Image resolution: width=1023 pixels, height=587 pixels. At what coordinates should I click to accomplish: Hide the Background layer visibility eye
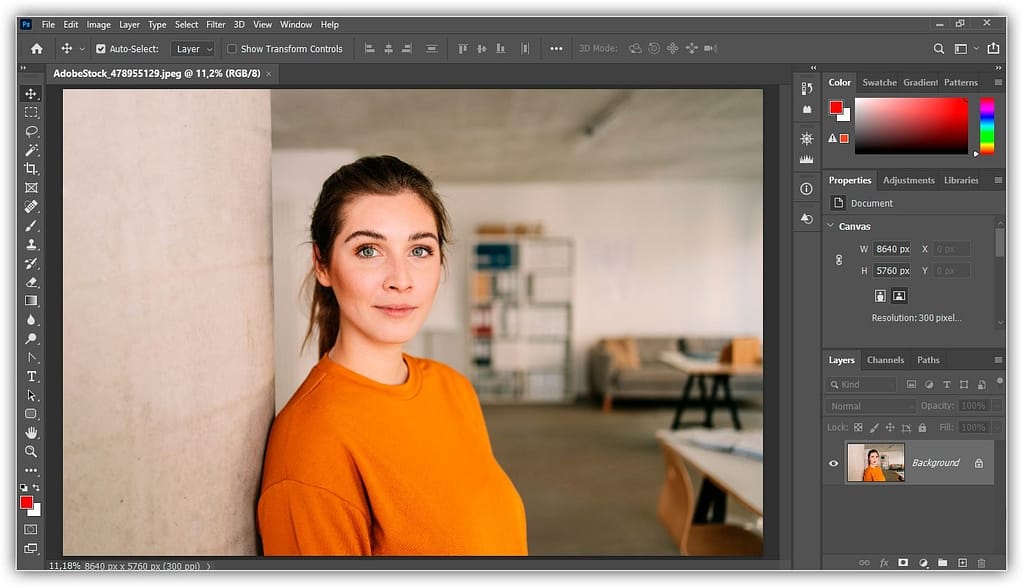[833, 463]
